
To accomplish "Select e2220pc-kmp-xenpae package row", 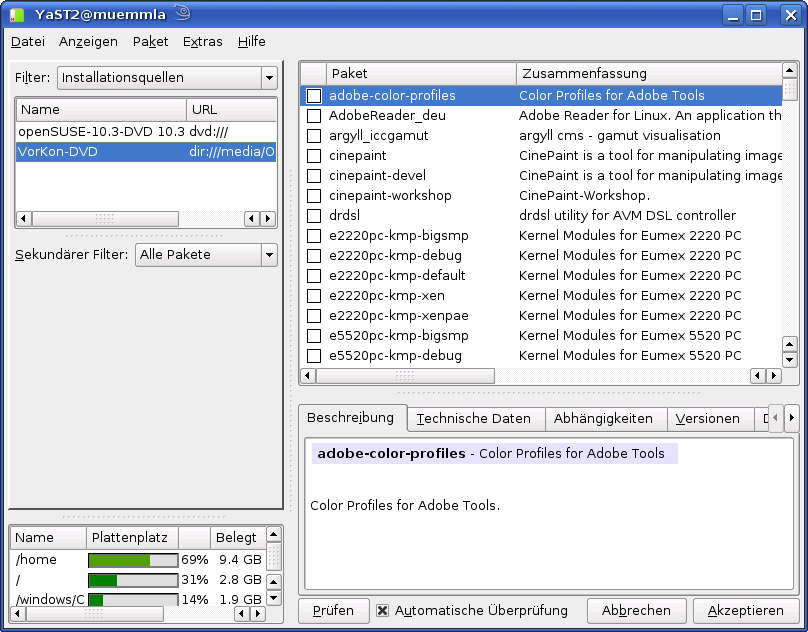I will (541, 316).
